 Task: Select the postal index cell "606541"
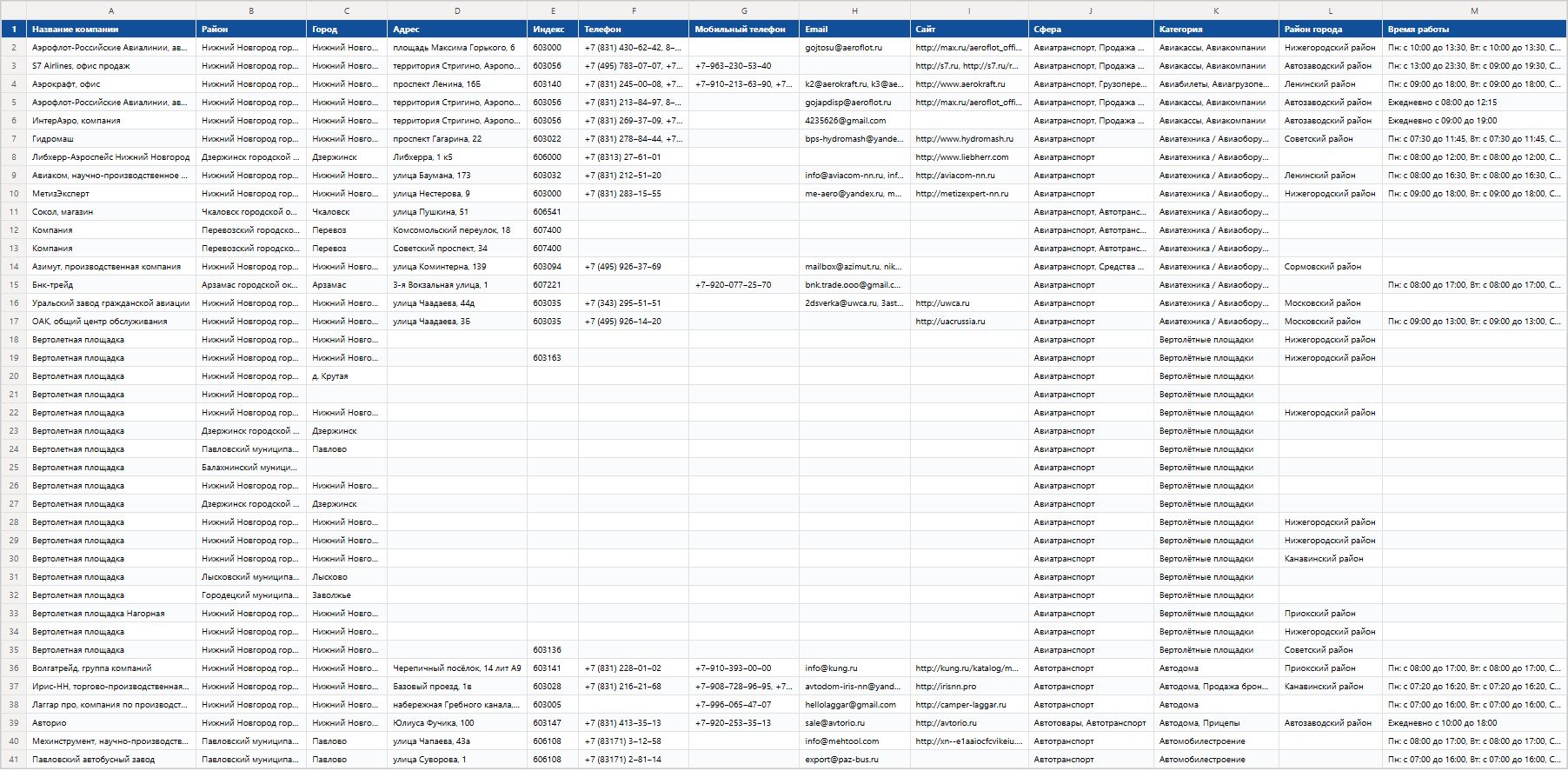pos(553,212)
